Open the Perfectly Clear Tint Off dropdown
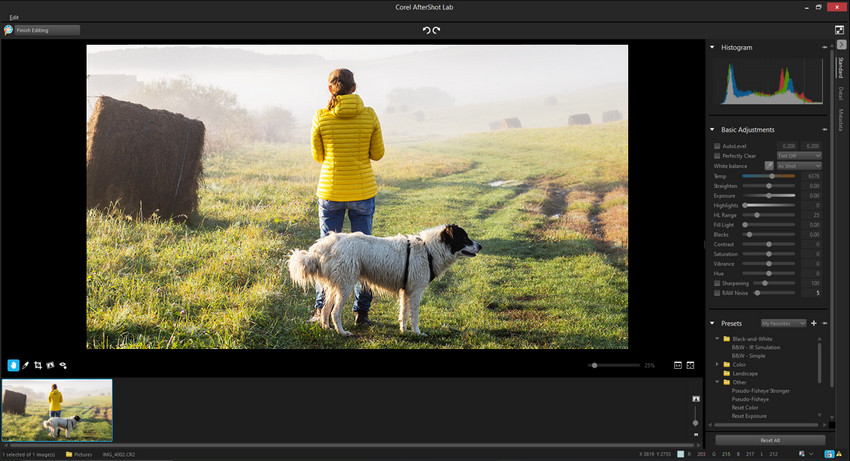This screenshot has height=461, width=850. [799, 156]
